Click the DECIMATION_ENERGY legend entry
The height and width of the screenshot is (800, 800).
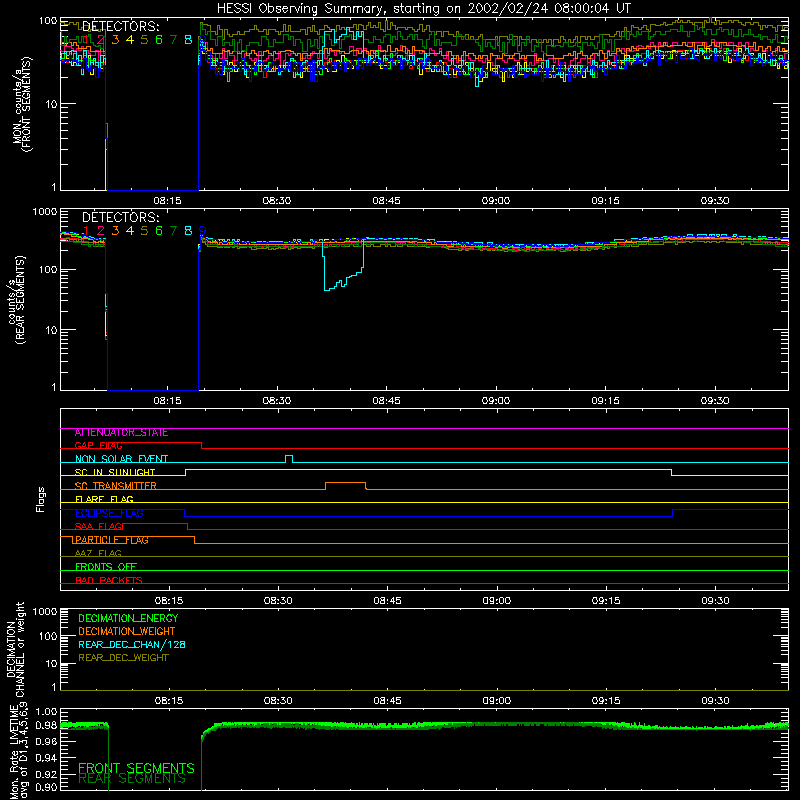coord(128,618)
